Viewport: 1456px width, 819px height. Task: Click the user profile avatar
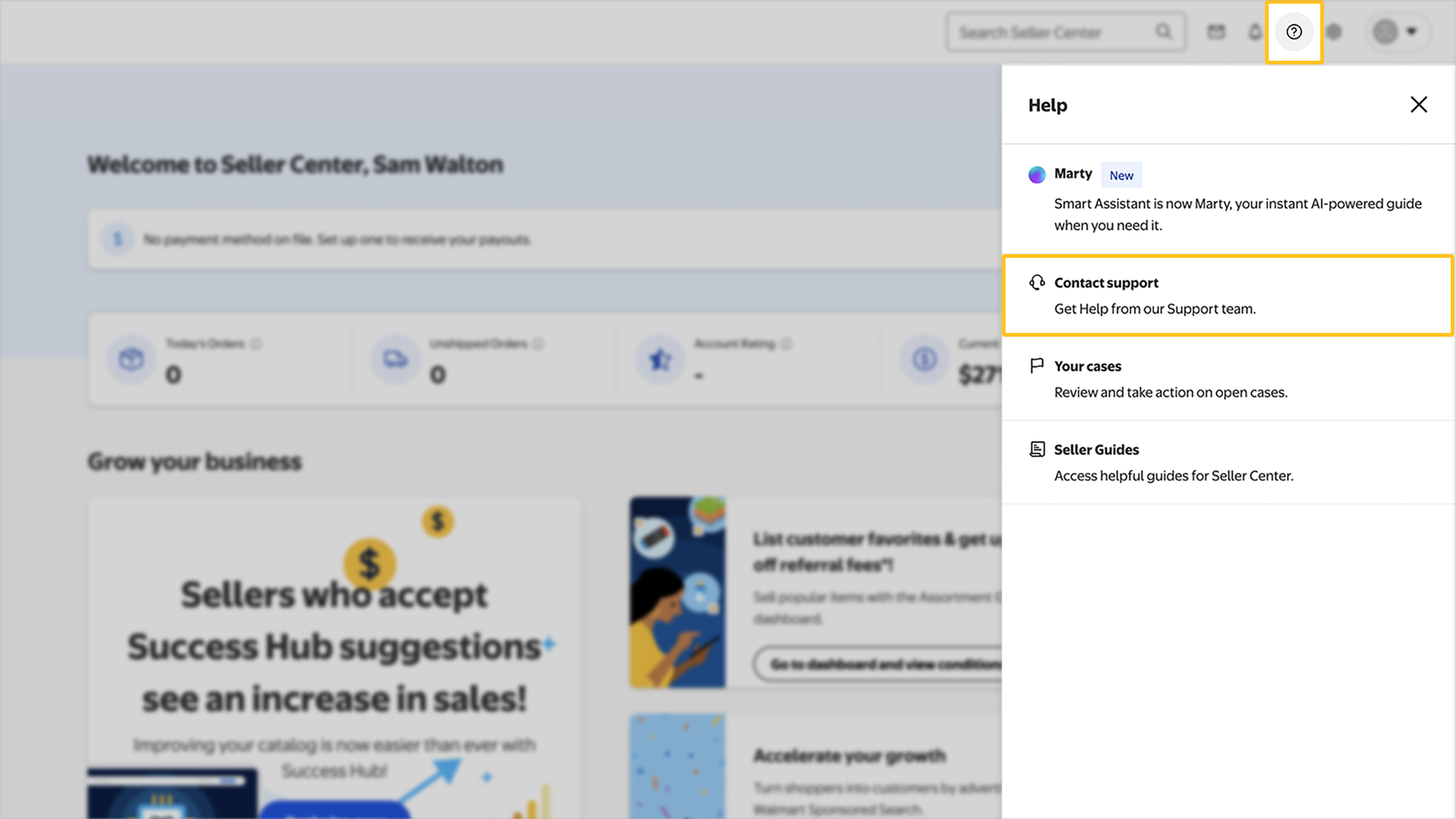pyautogui.click(x=1385, y=32)
